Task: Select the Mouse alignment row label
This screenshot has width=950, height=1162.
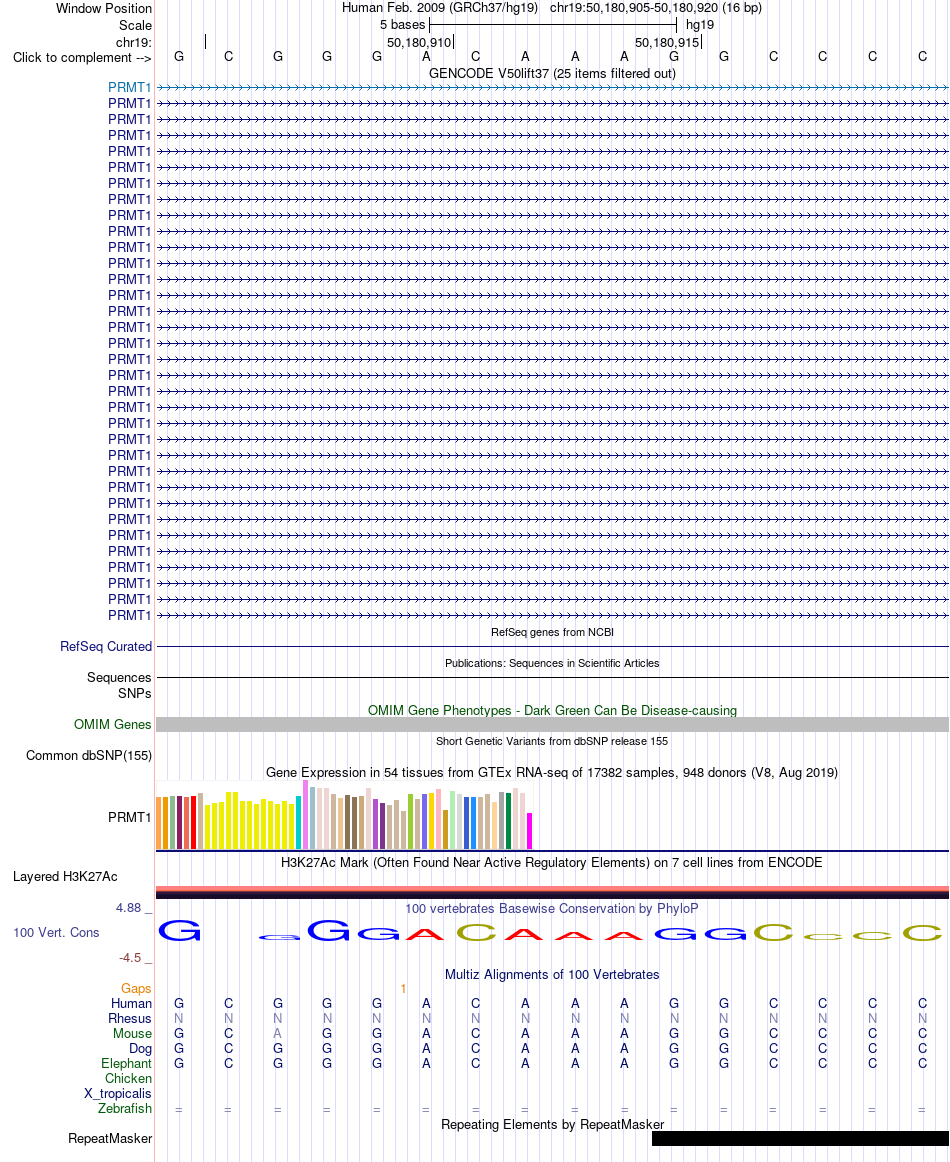Action: [x=132, y=1033]
